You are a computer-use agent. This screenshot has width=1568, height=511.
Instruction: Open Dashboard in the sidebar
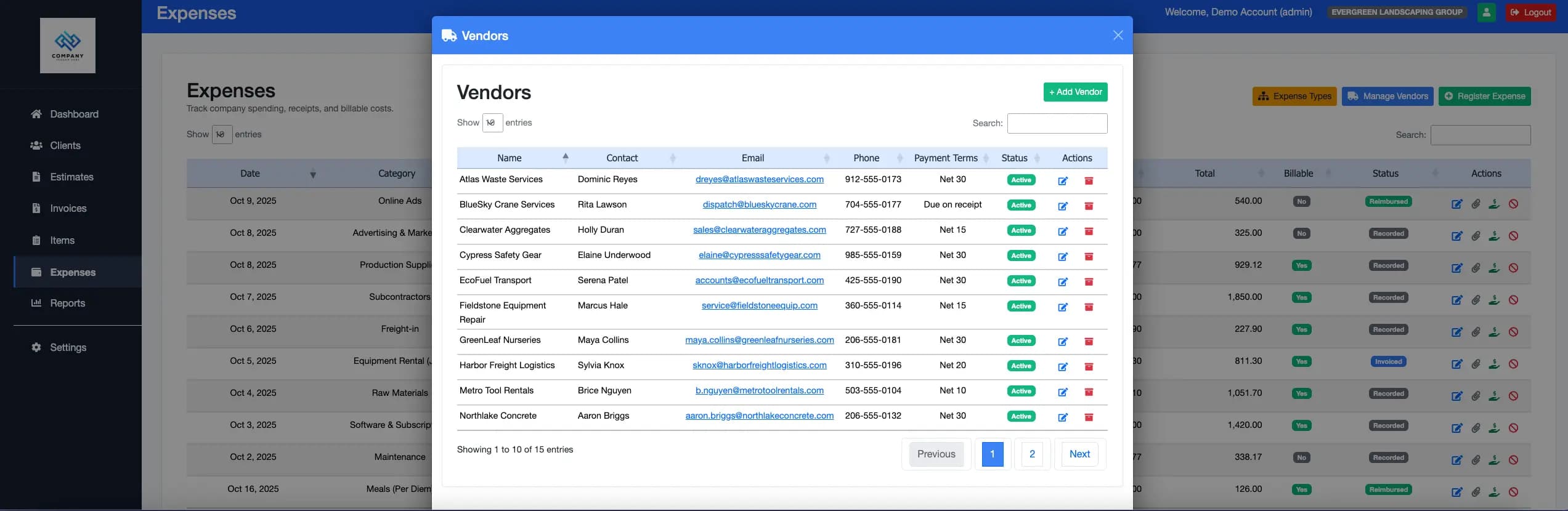tap(74, 114)
